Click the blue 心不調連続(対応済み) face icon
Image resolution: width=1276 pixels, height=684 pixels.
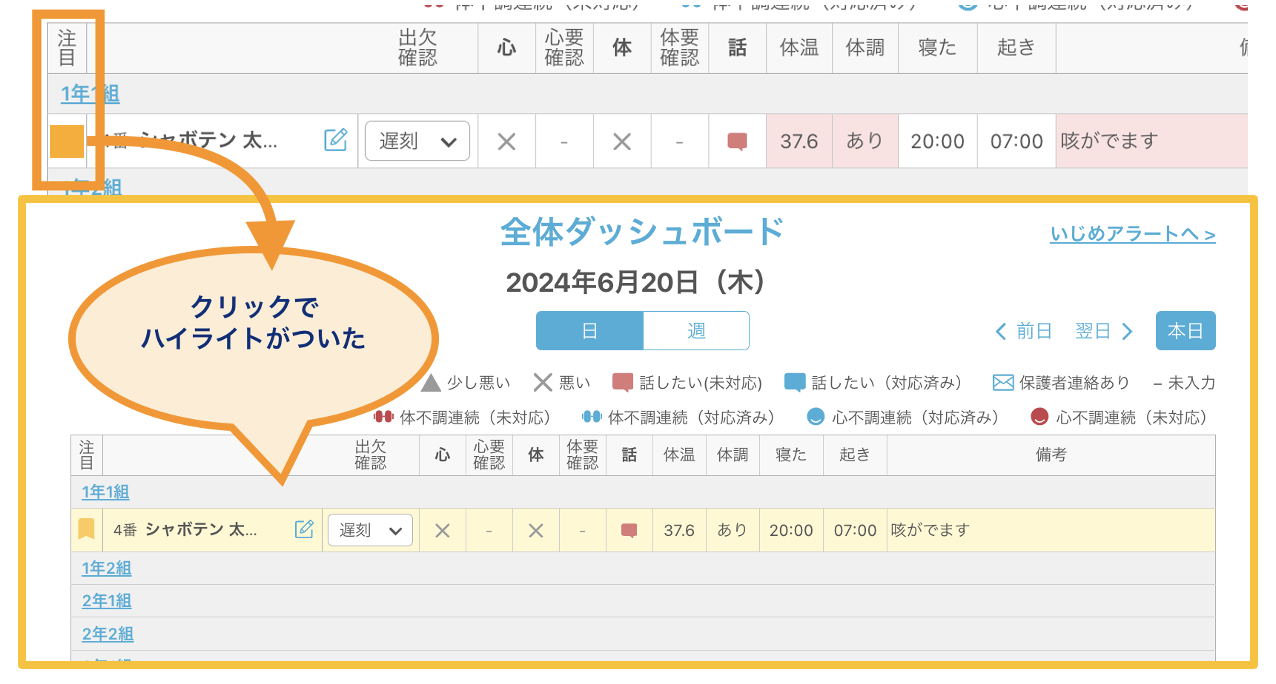(817, 417)
